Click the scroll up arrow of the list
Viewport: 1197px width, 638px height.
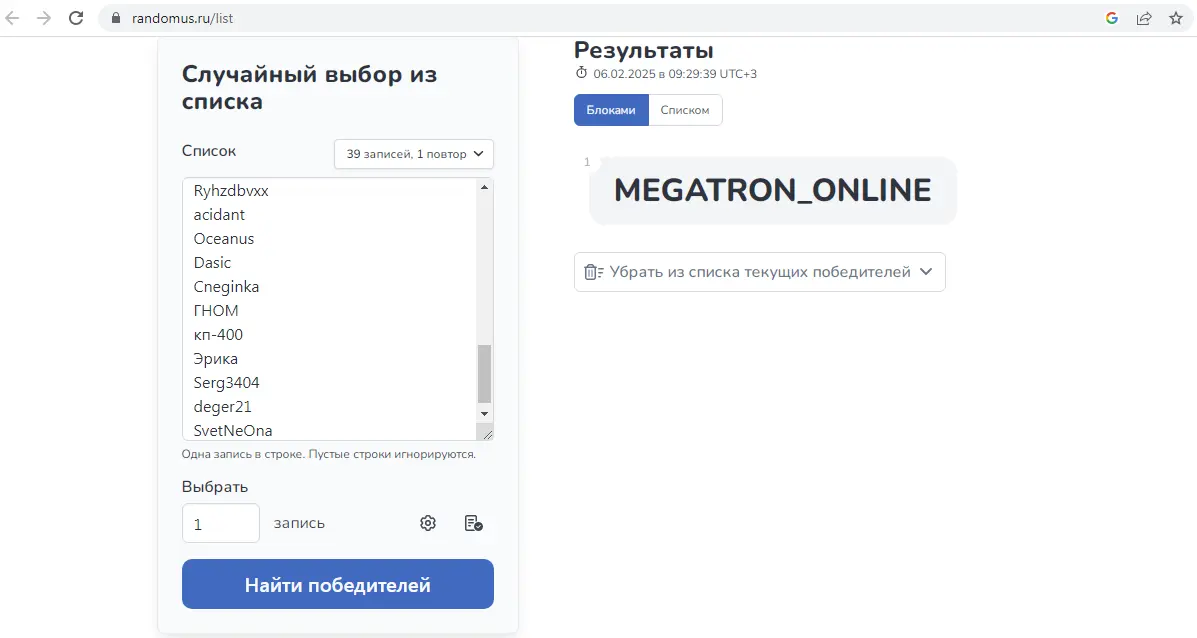click(x=484, y=187)
